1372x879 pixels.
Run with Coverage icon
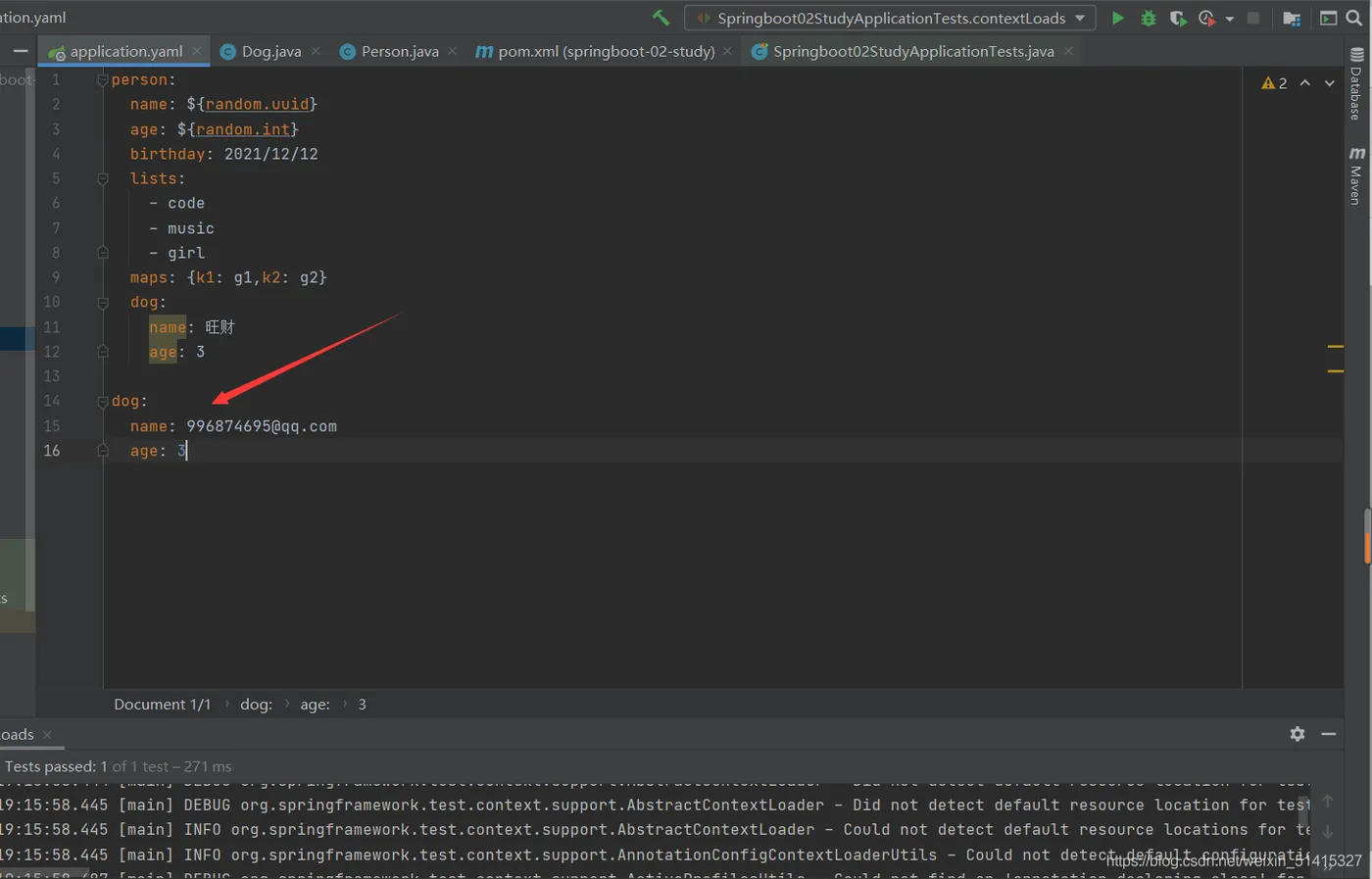(x=1177, y=18)
